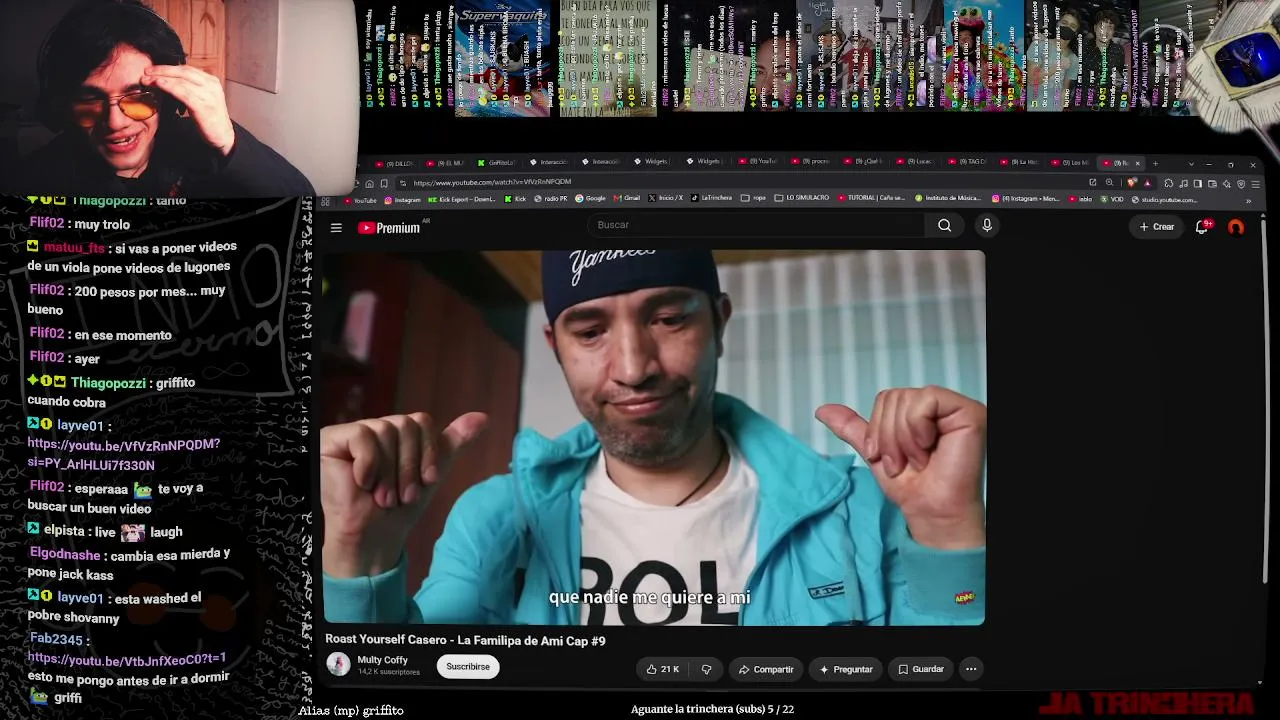Click the Preguntar button

click(x=846, y=669)
